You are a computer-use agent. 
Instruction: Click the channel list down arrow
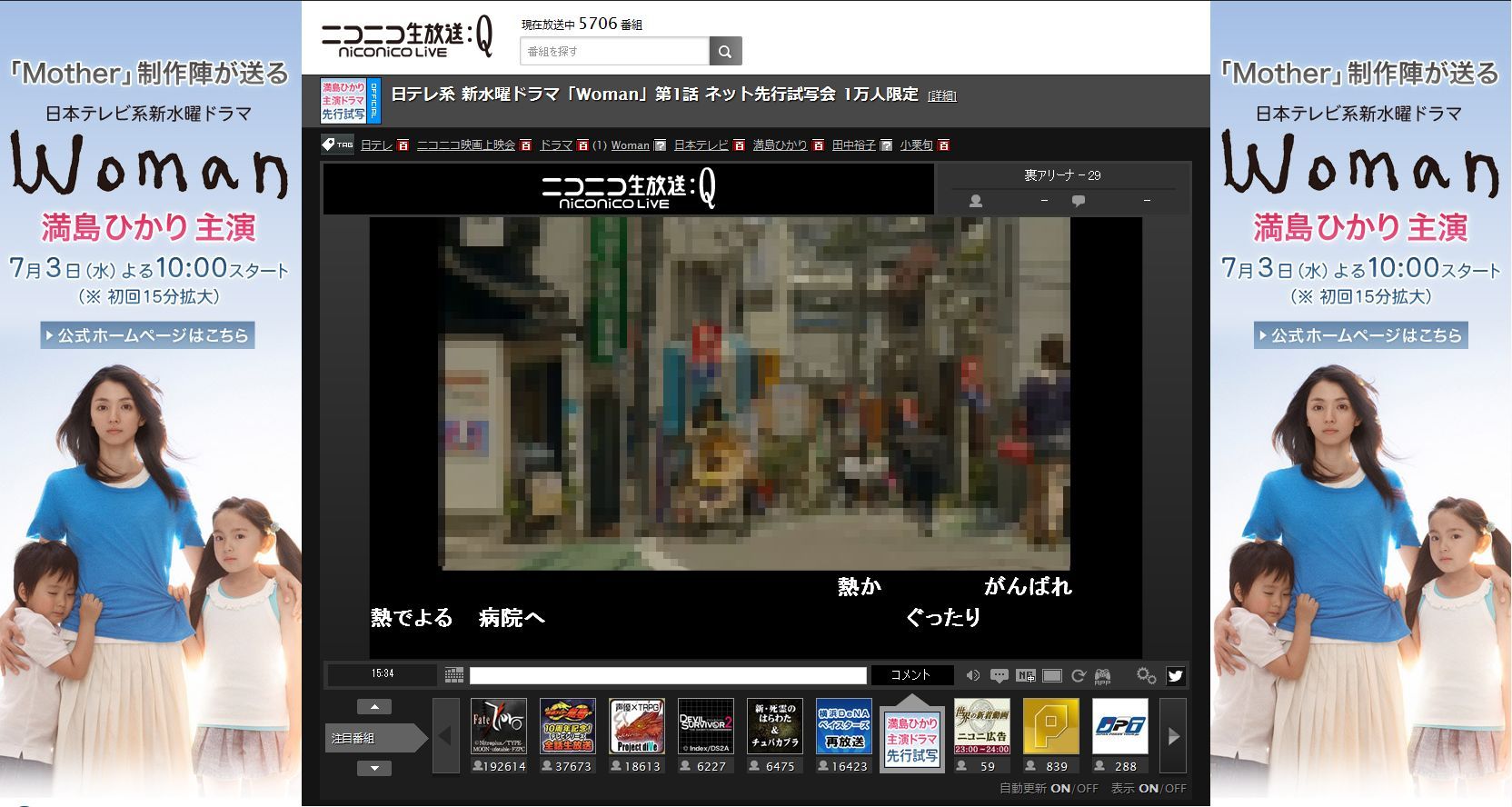click(374, 768)
